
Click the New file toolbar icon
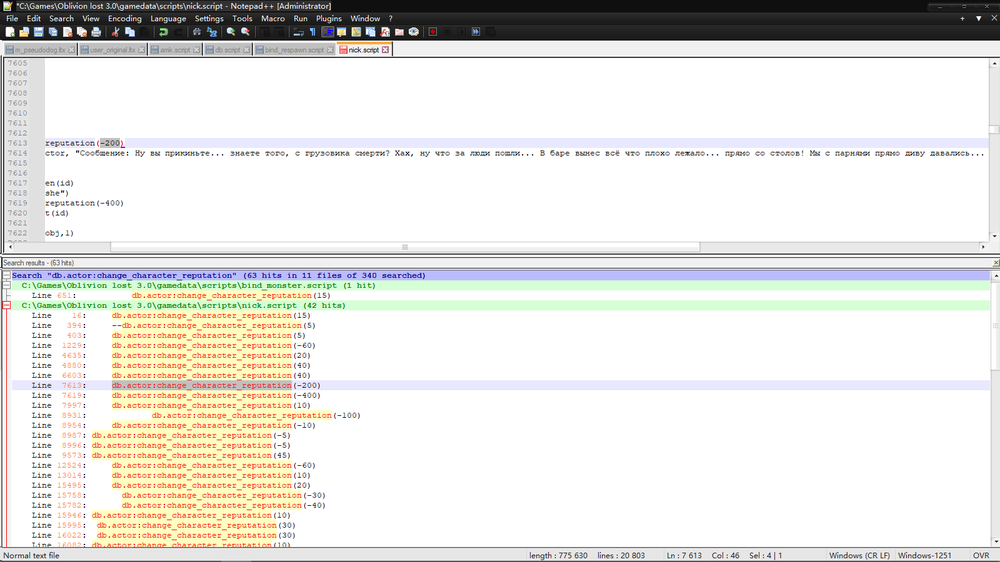tap(8, 32)
